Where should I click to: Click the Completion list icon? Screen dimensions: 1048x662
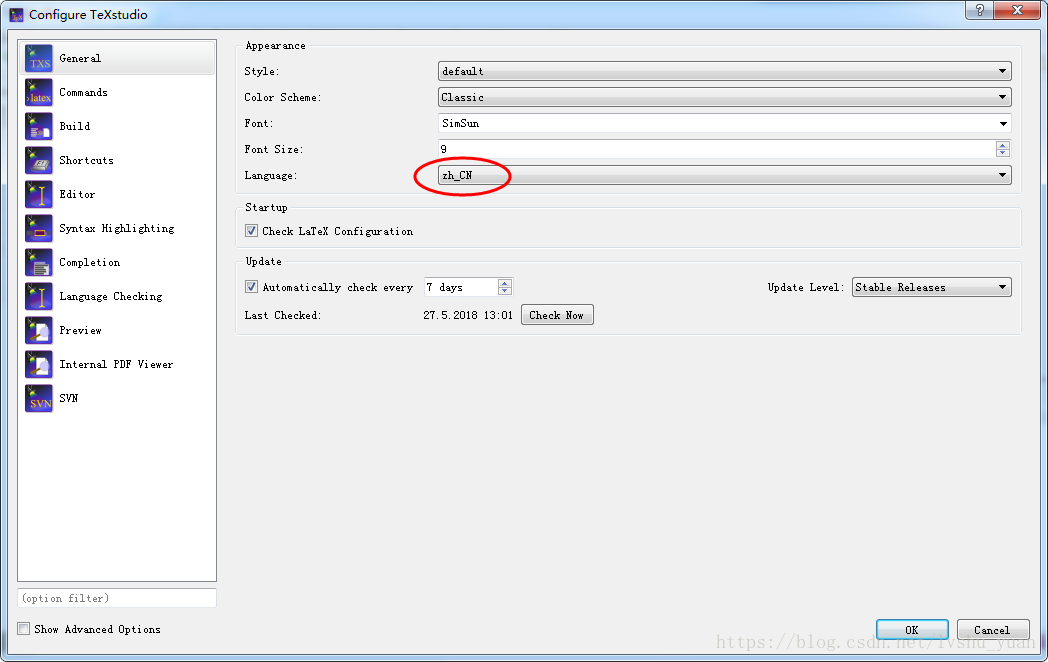pyautogui.click(x=39, y=262)
